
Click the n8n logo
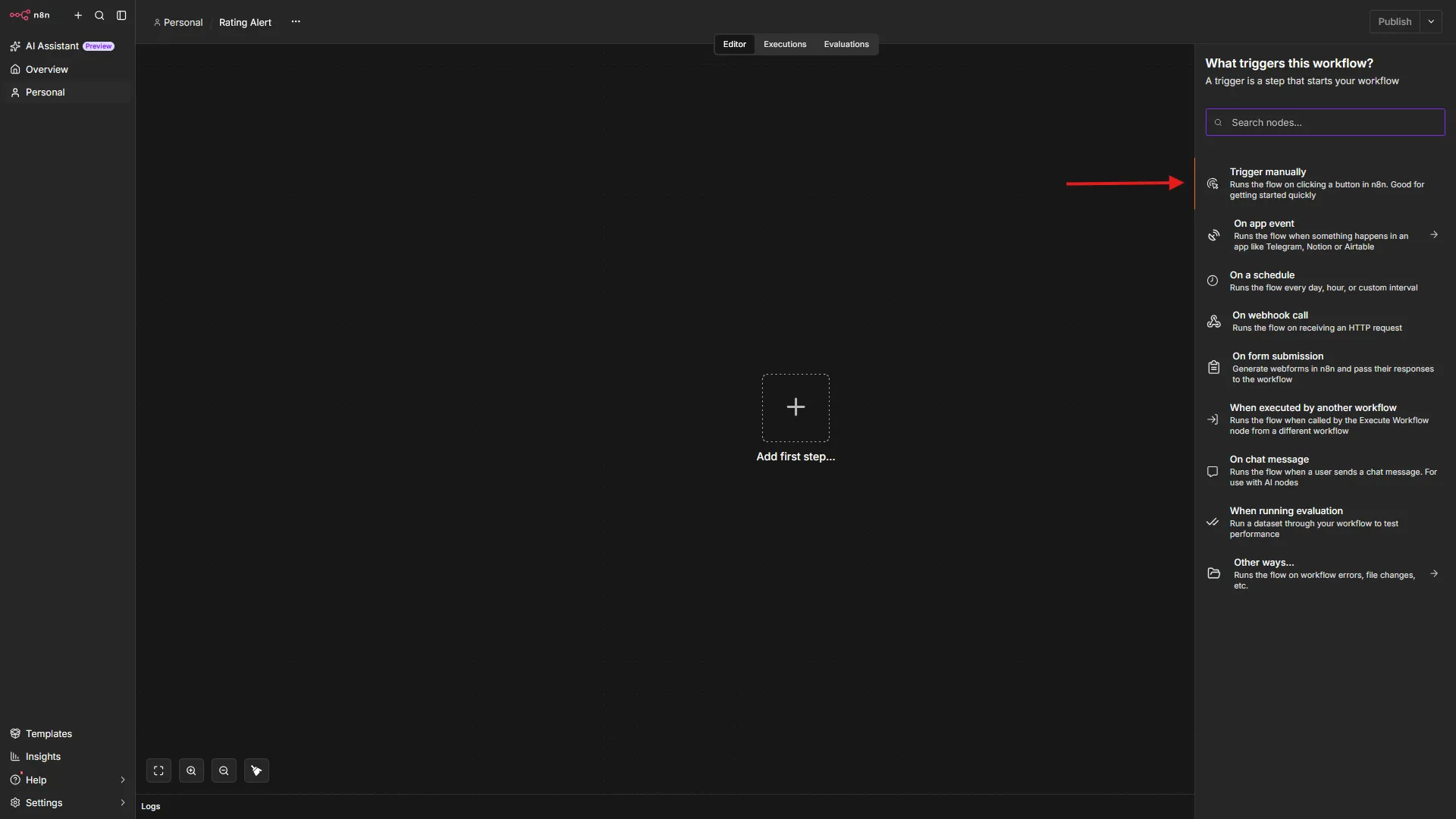pyautogui.click(x=30, y=15)
